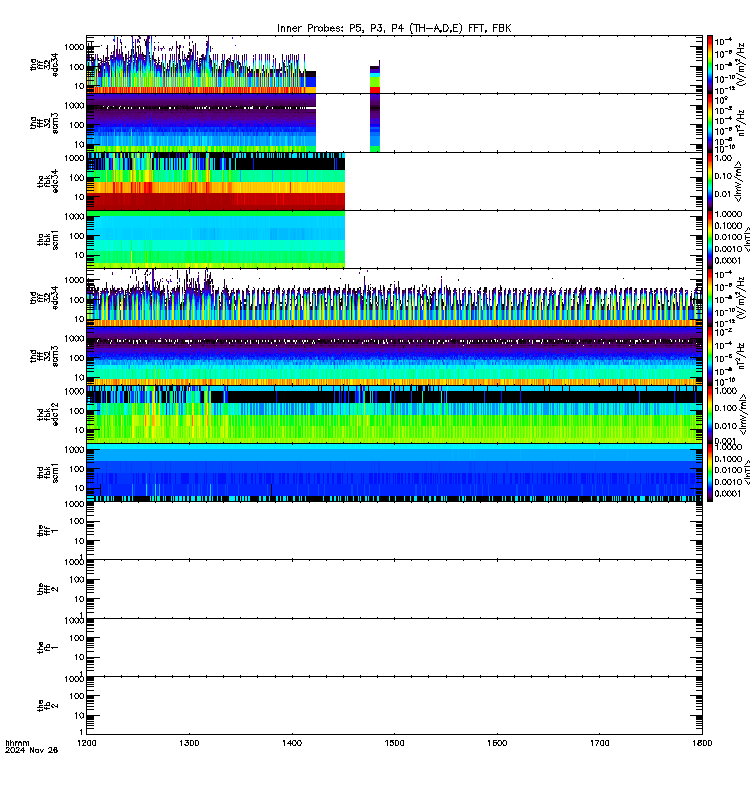Viewport: 750px width, 800px height.
Task: Select the thd fbk scm1 spectrogram panel
Action: coord(394,472)
